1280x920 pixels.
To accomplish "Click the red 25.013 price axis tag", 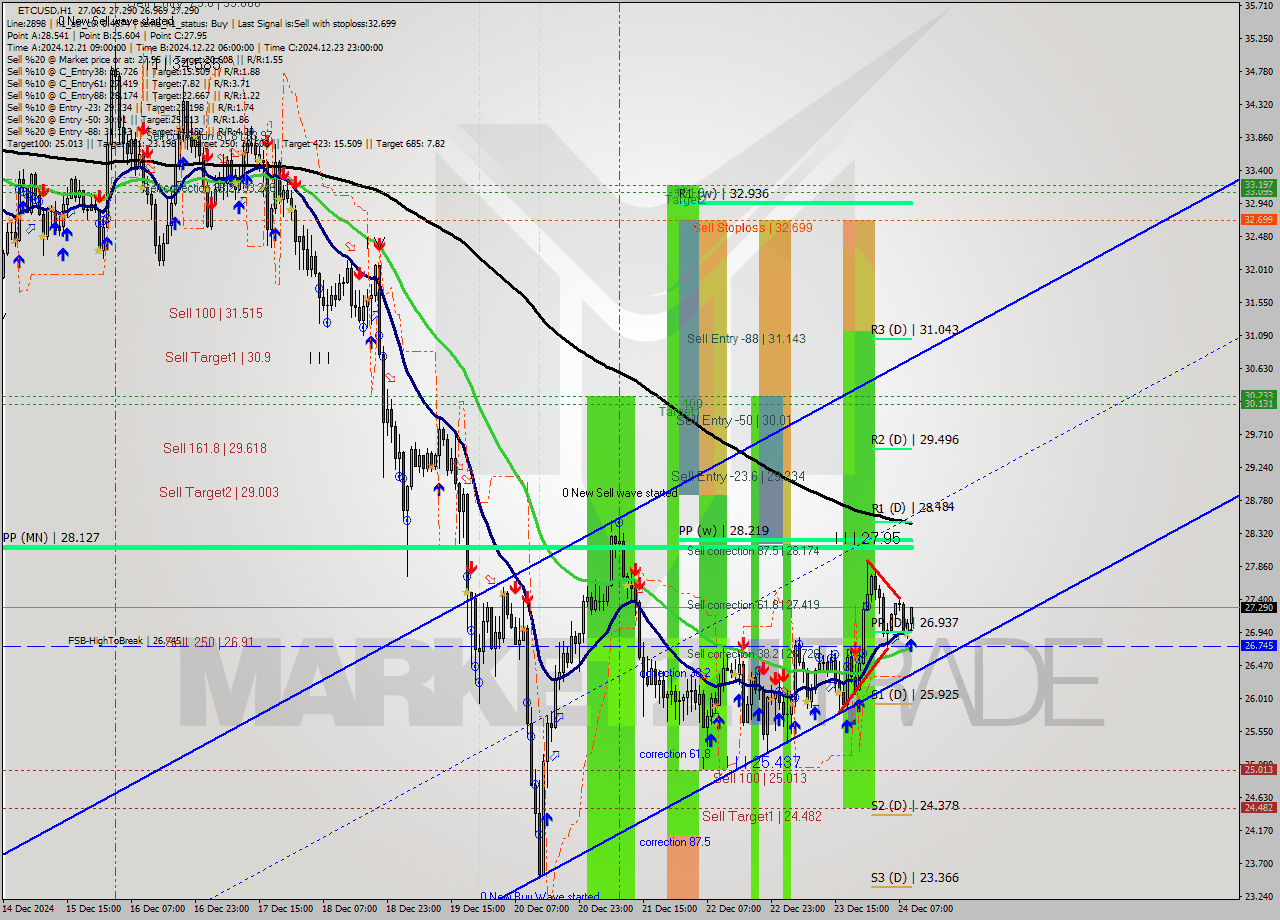I will pyautogui.click(x=1258, y=769).
